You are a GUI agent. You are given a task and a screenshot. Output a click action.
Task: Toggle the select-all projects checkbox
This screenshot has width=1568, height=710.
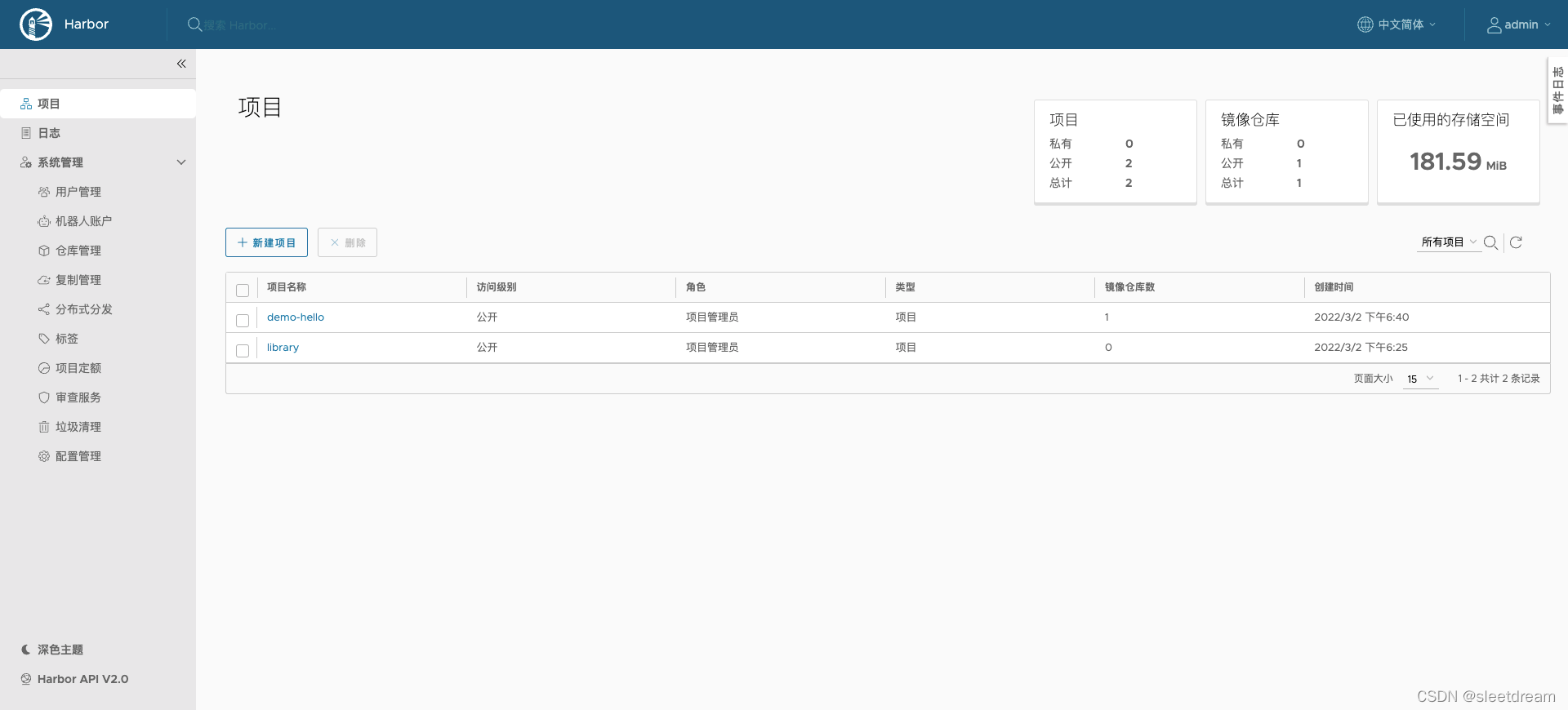pyautogui.click(x=243, y=290)
